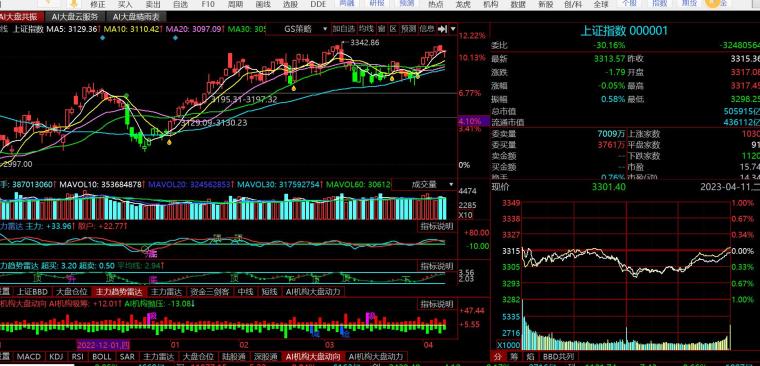The image size is (760, 366).
Task: Click the arrow-to-bar icon beside 信息
Action: (x=442, y=29)
